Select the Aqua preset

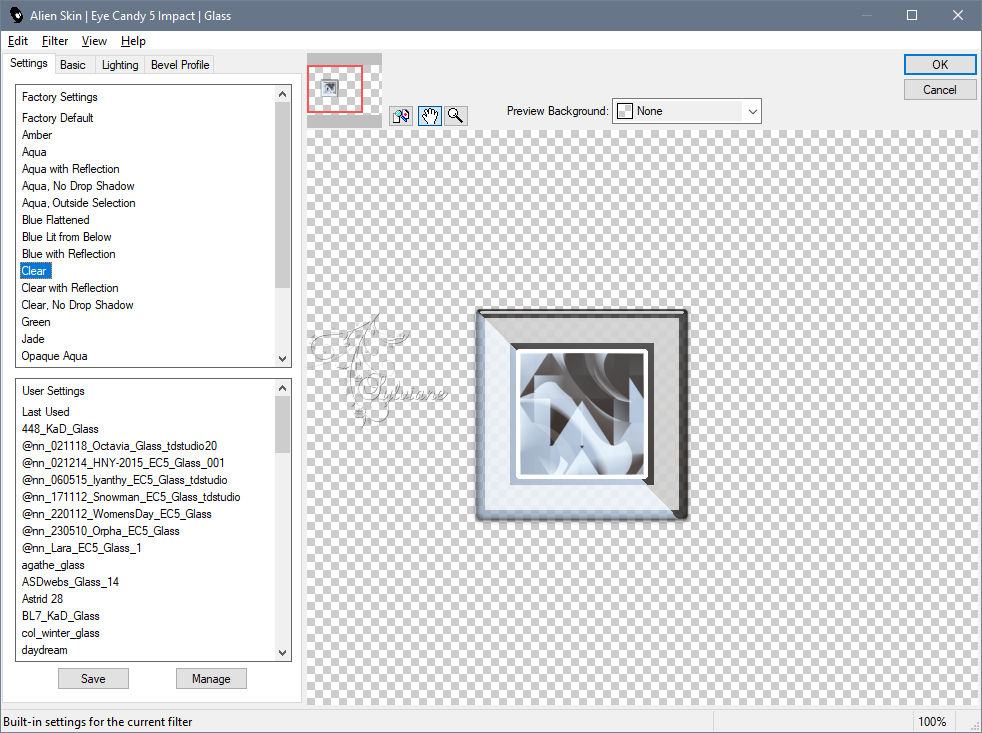[x=34, y=152]
